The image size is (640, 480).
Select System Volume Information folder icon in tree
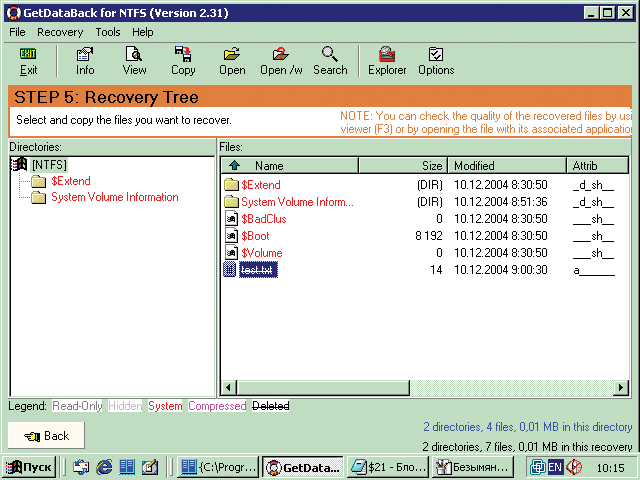(x=38, y=198)
